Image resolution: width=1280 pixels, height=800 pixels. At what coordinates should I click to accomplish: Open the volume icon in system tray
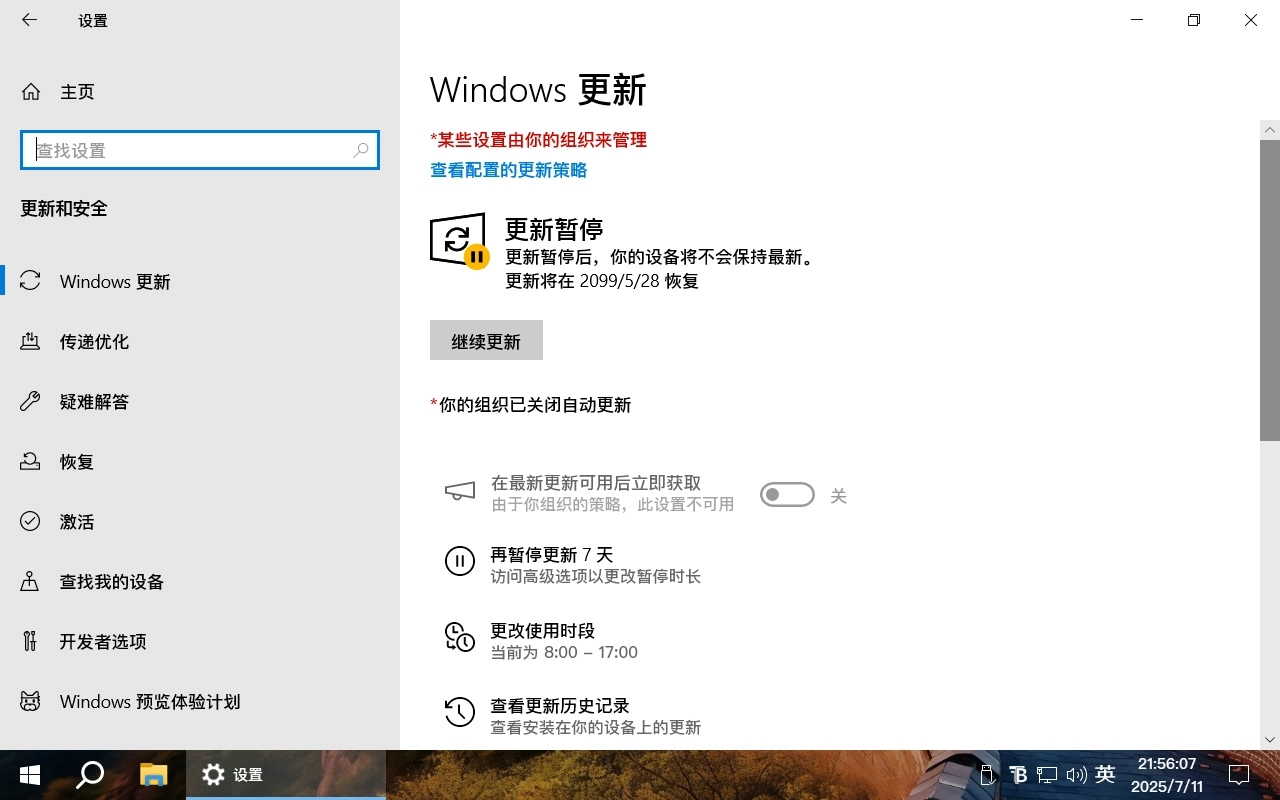click(x=1077, y=774)
